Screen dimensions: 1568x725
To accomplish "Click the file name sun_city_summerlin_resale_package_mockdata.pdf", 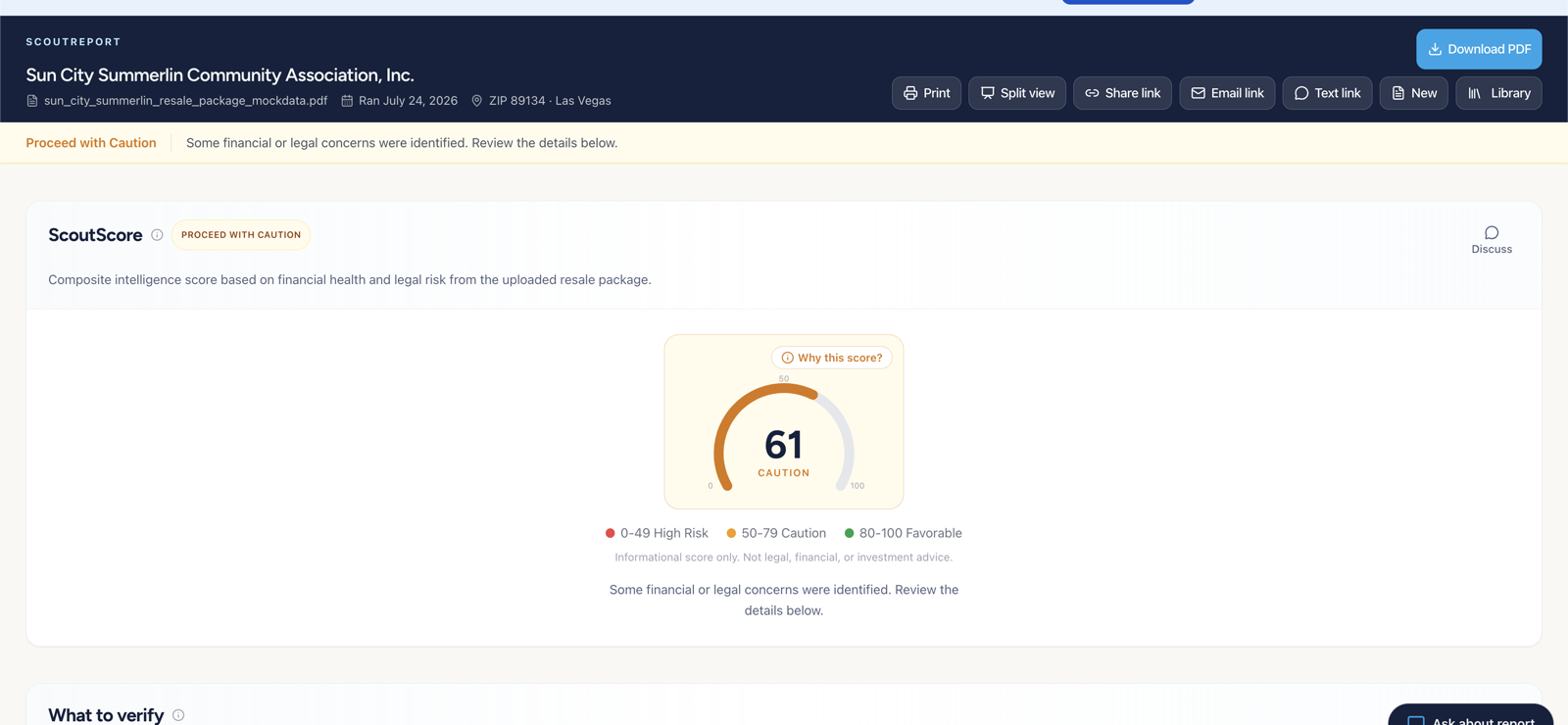I will point(185,101).
